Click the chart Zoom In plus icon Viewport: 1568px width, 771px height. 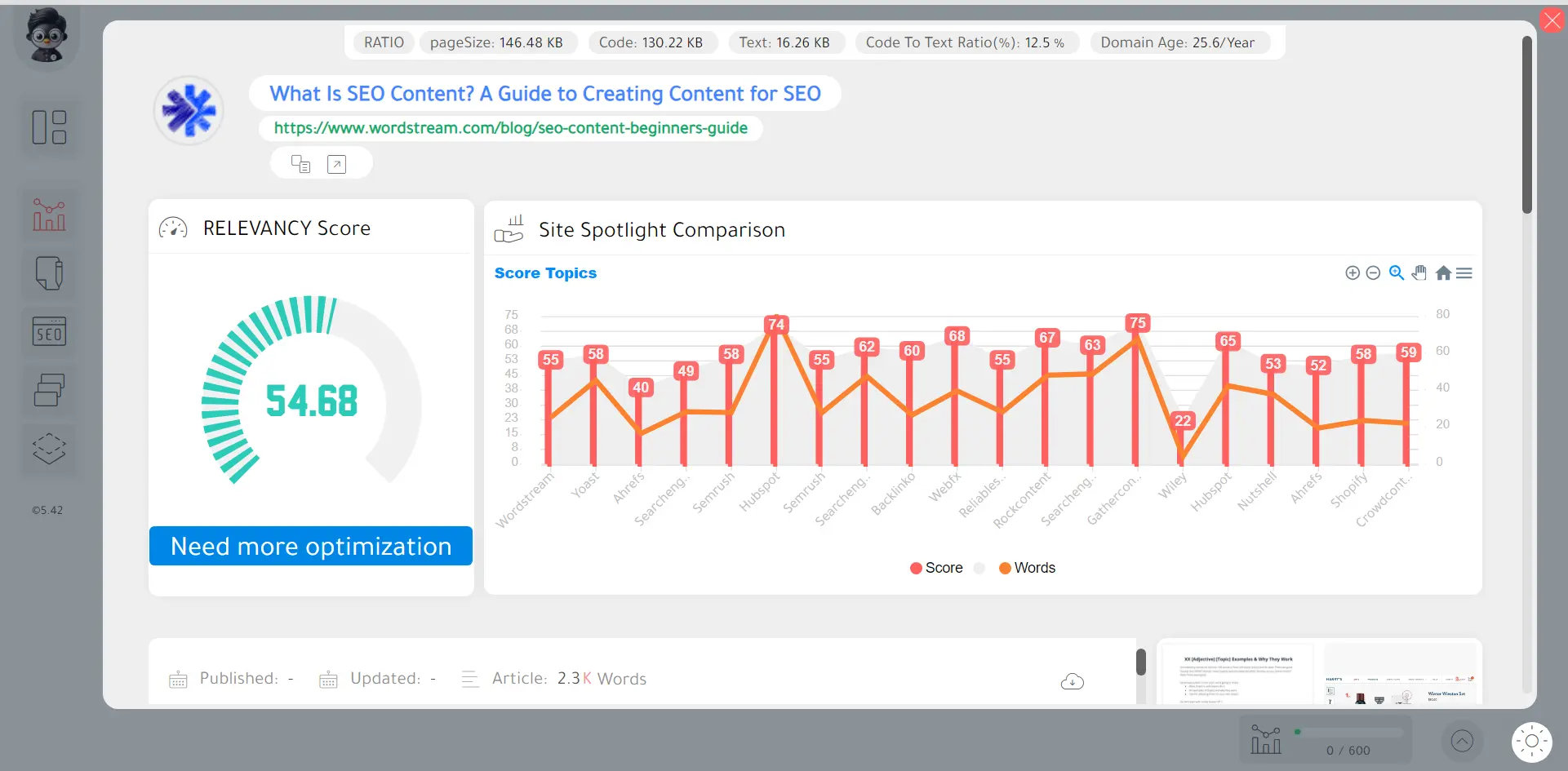point(1353,273)
